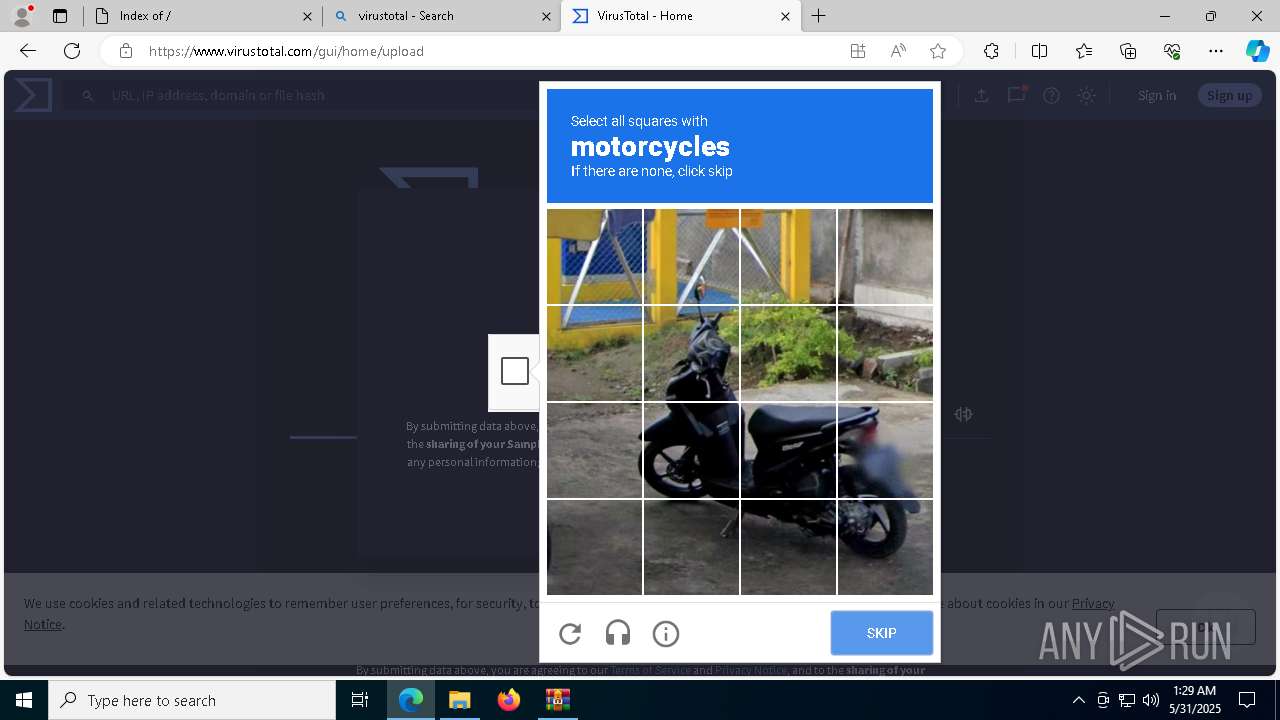Open Browser essentials icon
Viewport: 1280px width, 720px height.
pos(1172,51)
